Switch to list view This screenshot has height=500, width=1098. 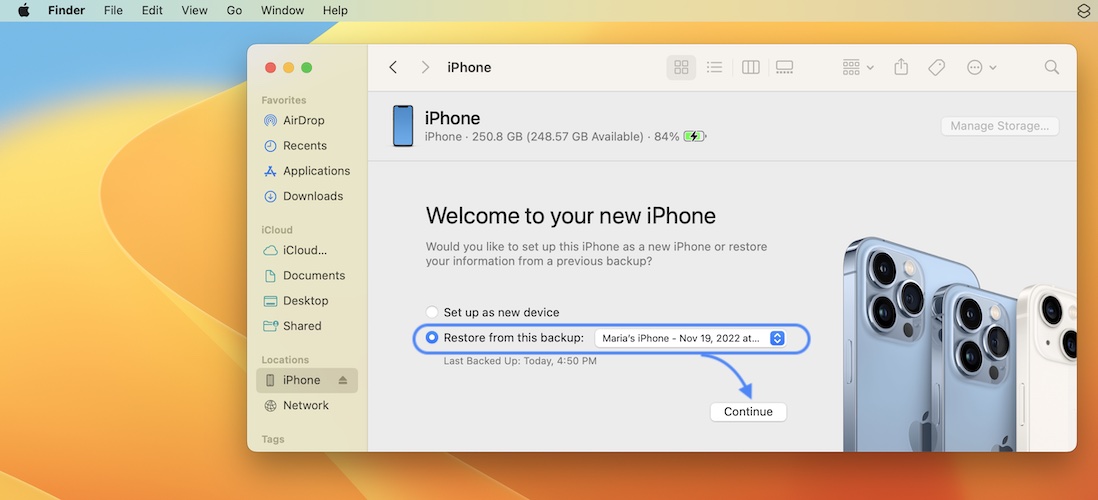pos(714,67)
